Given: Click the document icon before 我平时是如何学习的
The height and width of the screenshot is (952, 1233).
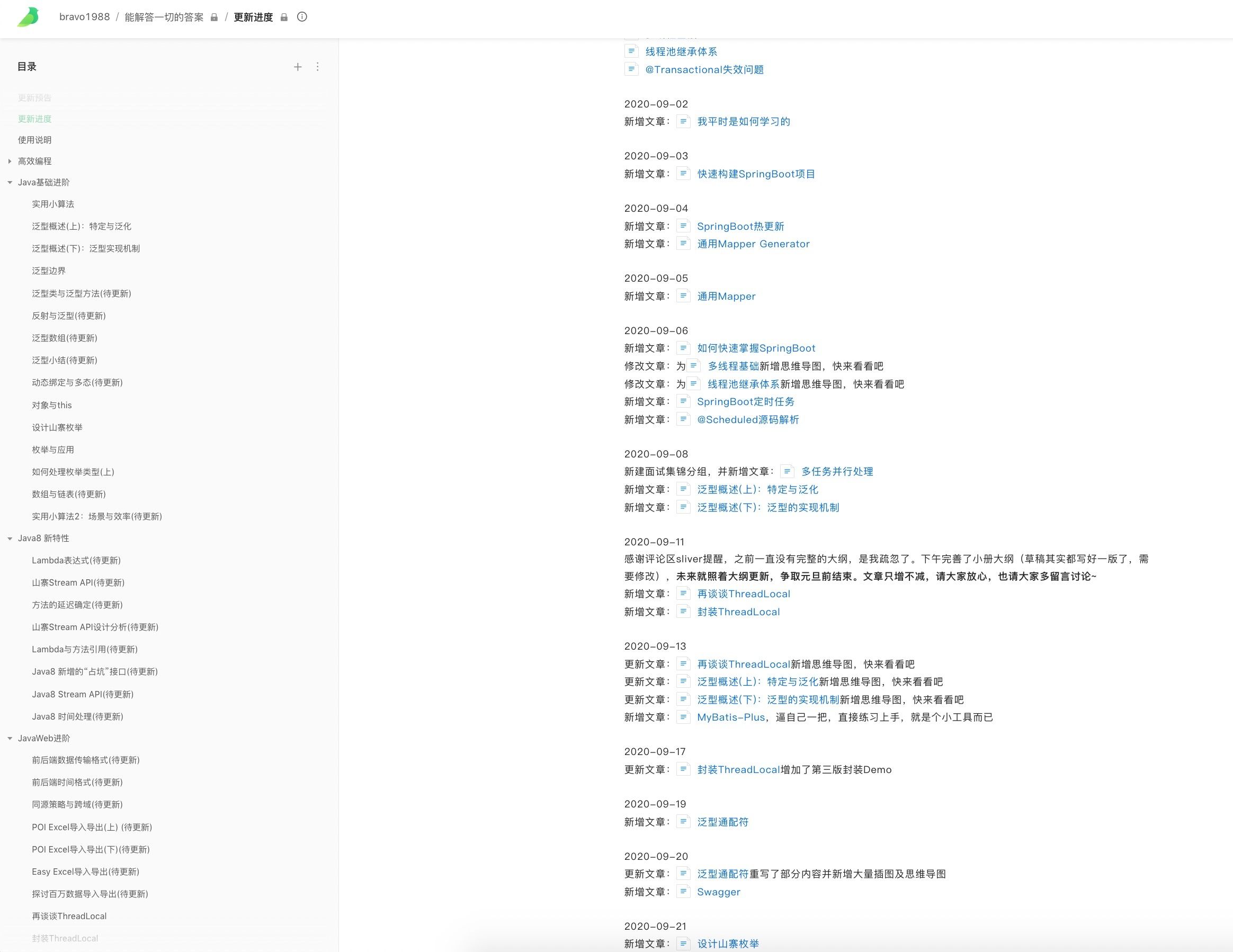Looking at the screenshot, I should [x=683, y=121].
